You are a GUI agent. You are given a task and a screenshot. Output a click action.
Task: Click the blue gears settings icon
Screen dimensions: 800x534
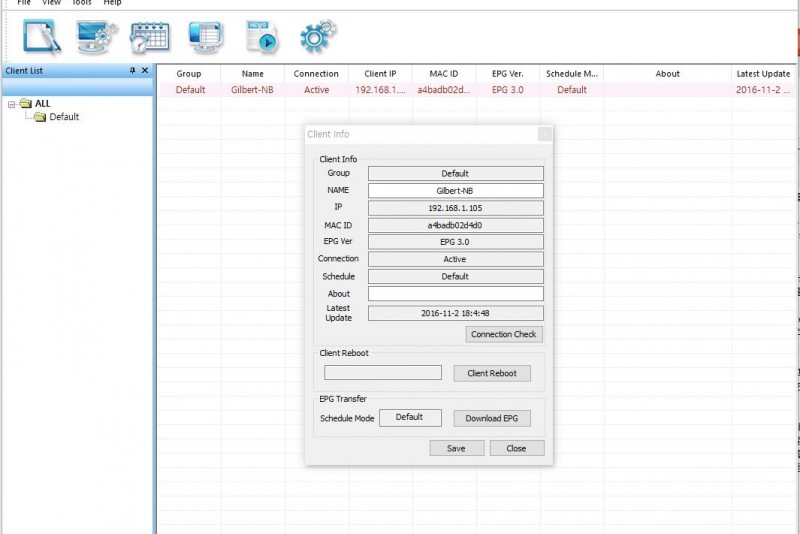point(316,36)
